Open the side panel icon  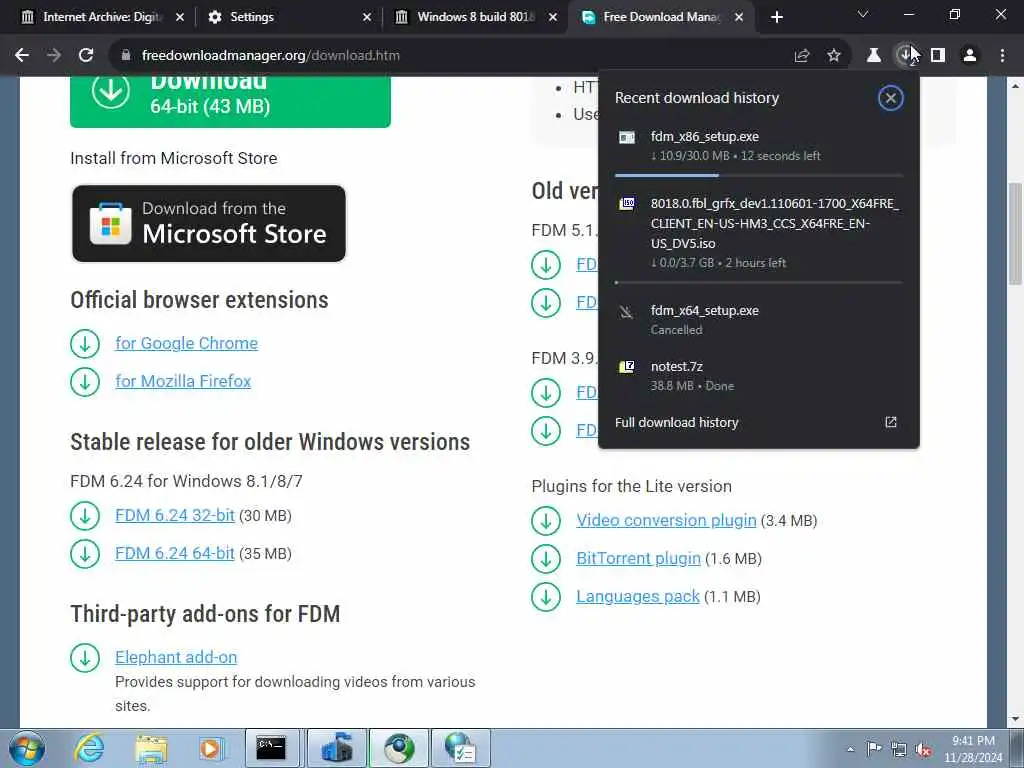pos(938,56)
